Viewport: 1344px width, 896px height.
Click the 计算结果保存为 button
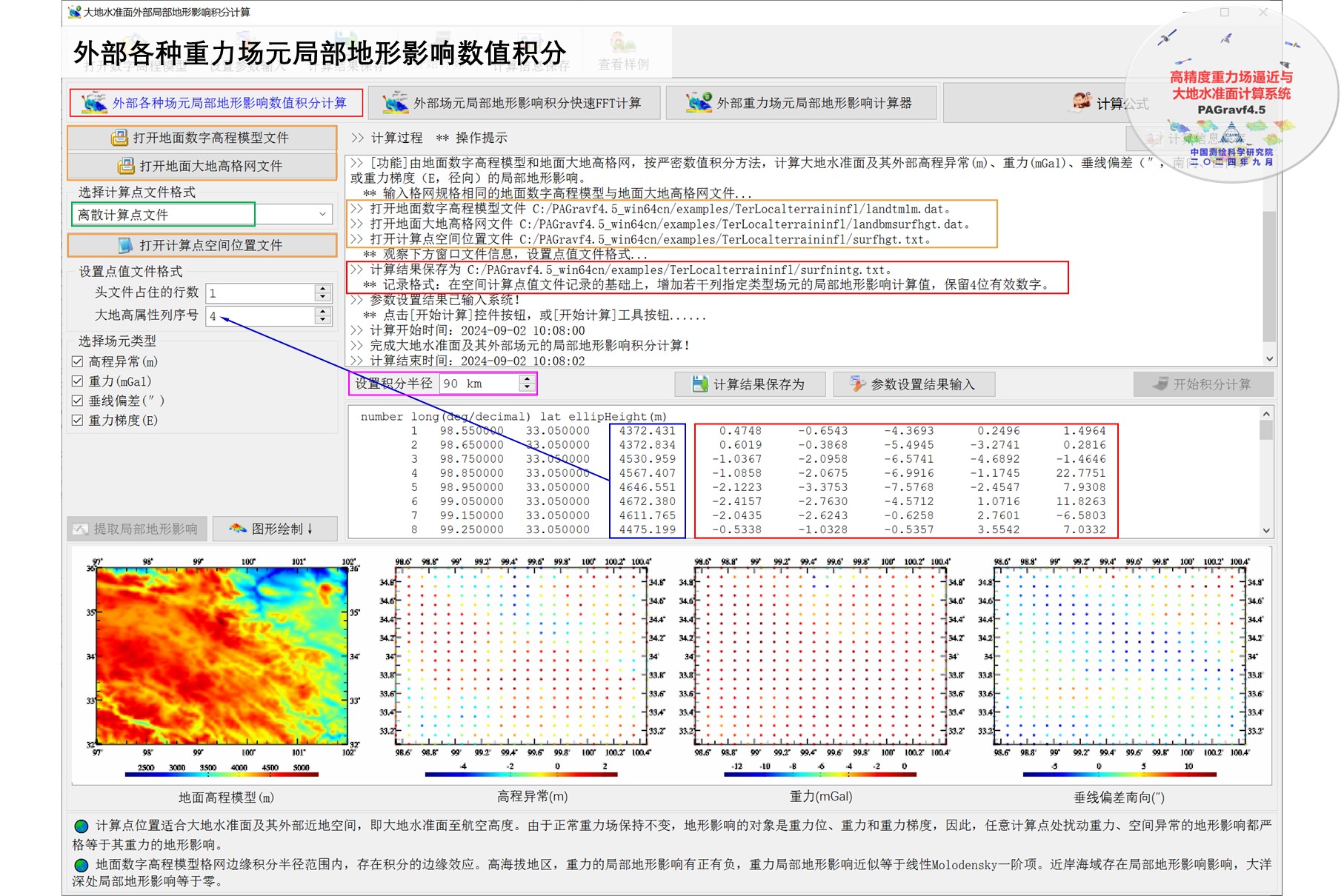(x=750, y=384)
